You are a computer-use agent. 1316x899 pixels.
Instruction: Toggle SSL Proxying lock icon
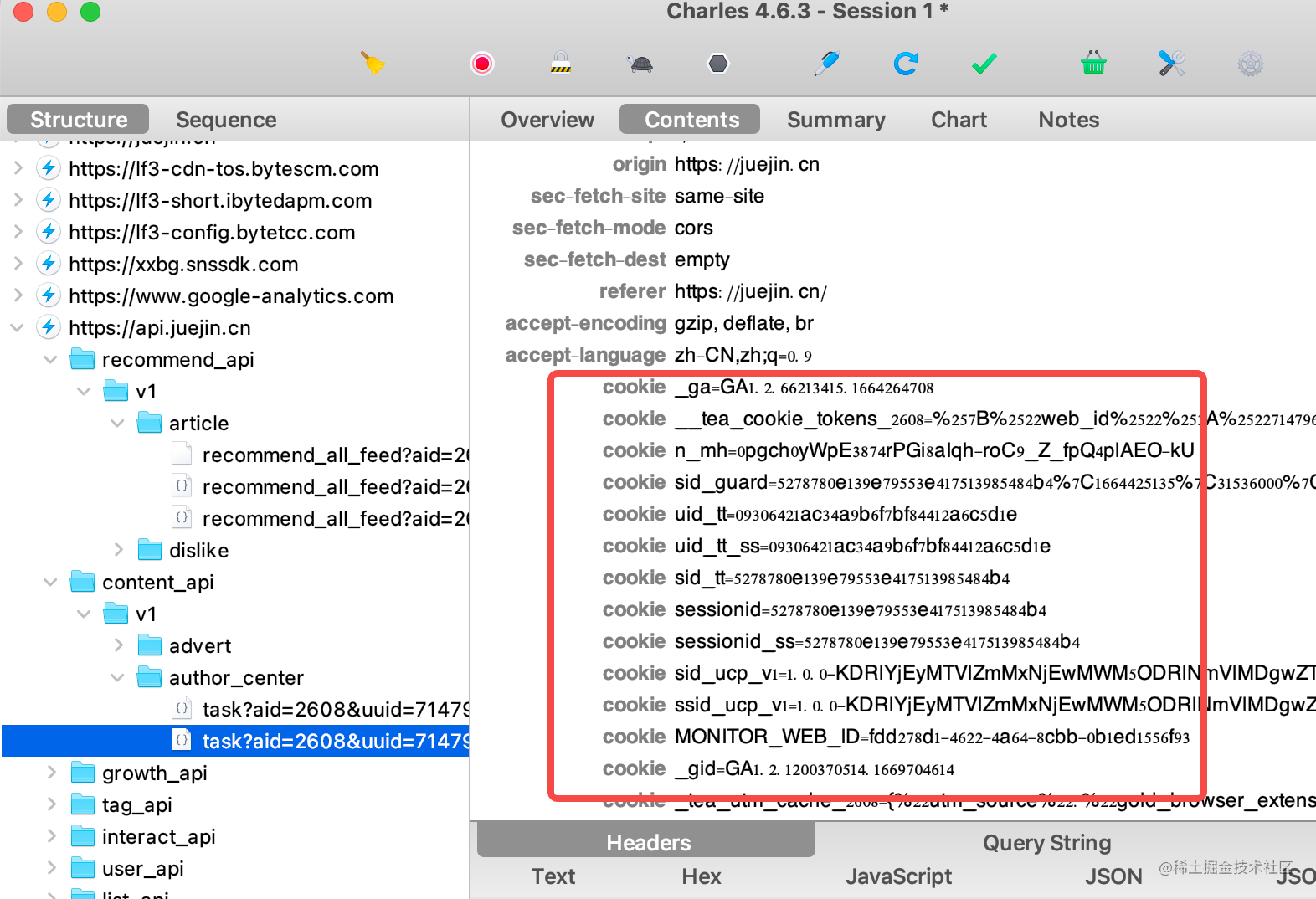561,64
